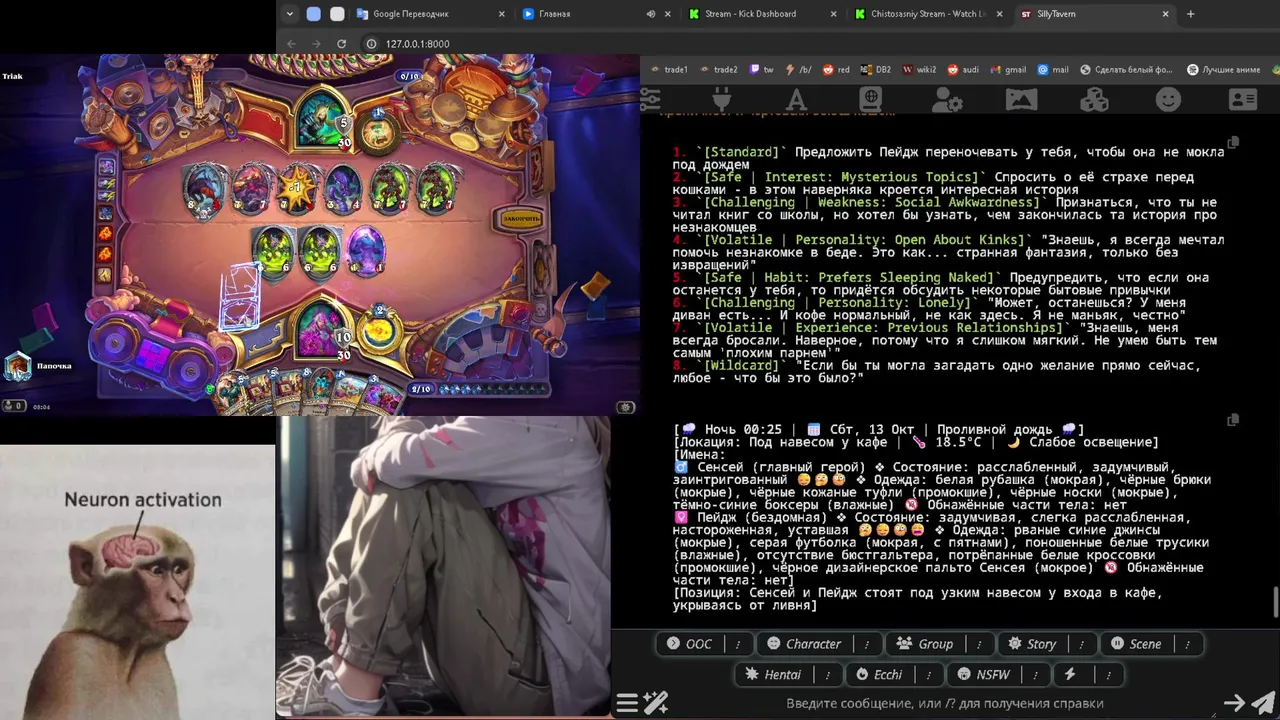This screenshot has width=1280, height=720.
Task: Click the Scene quick reply button
Action: pos(1138,644)
